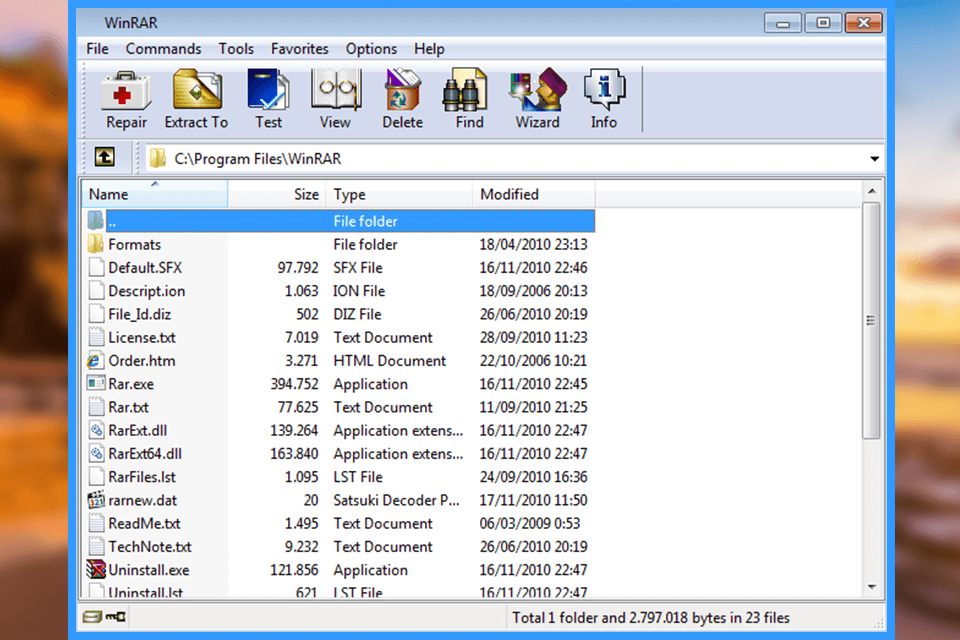Click the scrollbar up arrow

pos(872,192)
